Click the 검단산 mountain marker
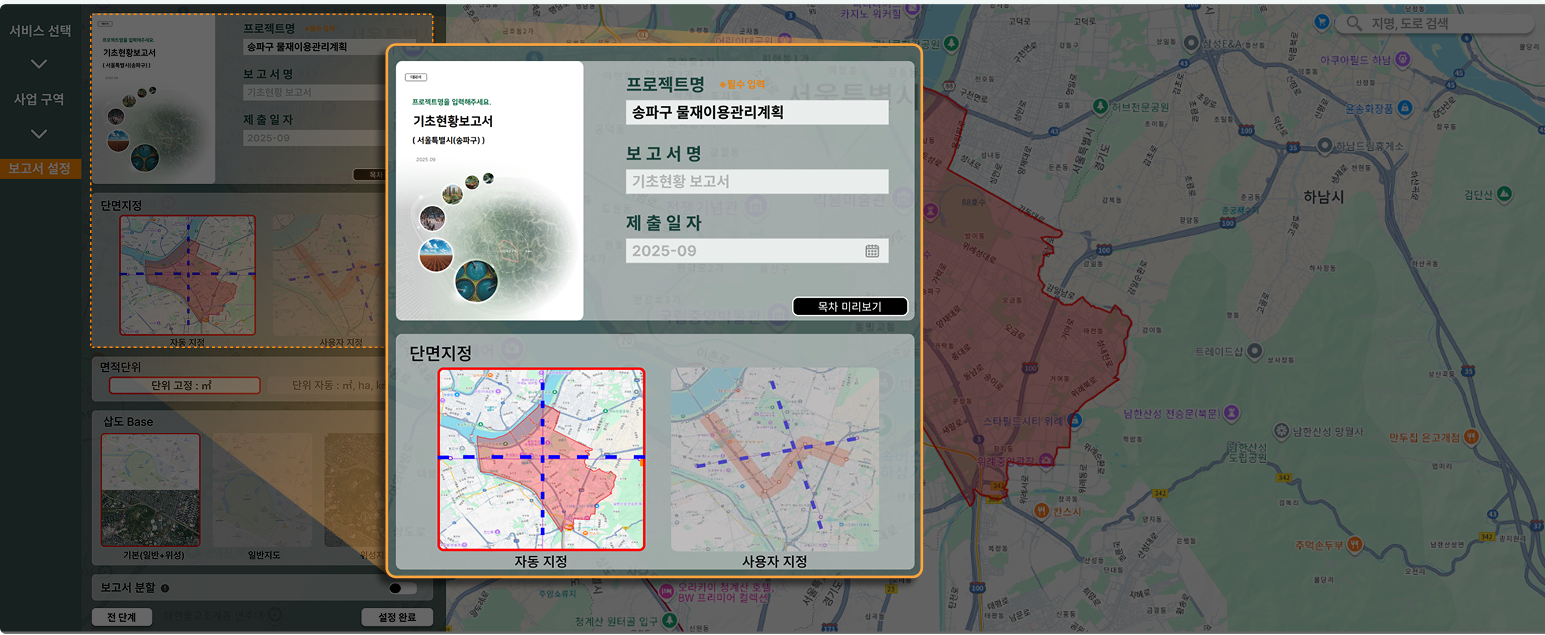Viewport: 1545px width, 635px height. (1503, 194)
